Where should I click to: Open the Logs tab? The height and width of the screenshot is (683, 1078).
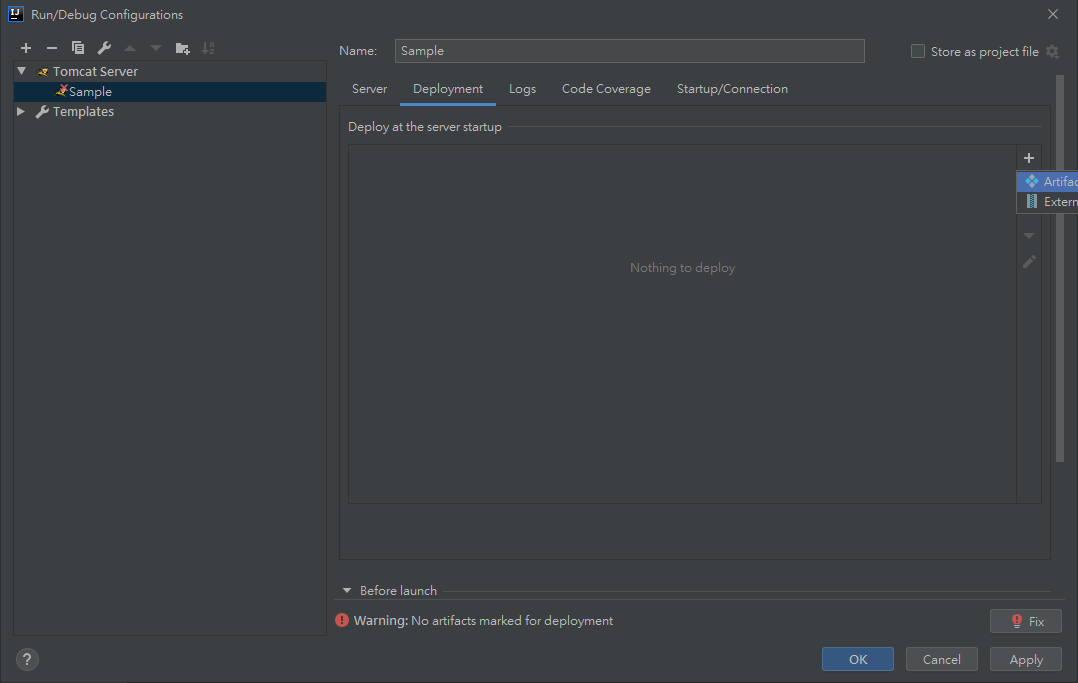(522, 89)
